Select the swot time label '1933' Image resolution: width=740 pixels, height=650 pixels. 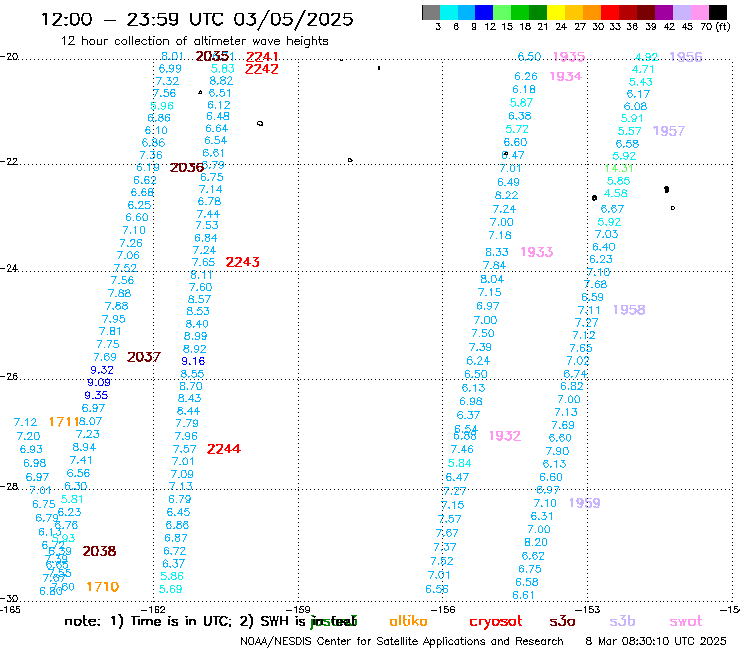537,252
